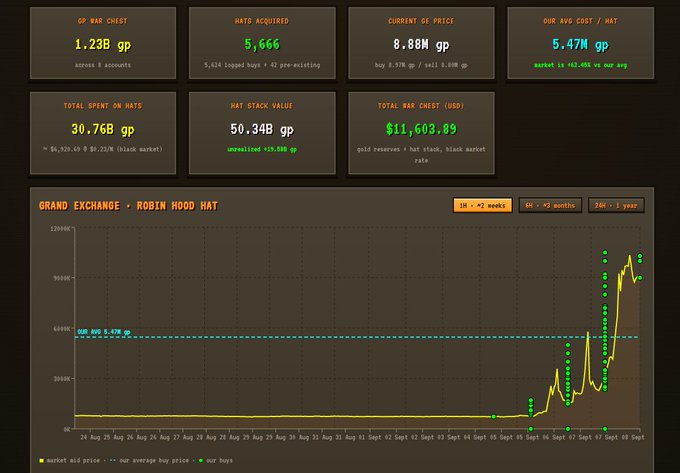Click the '9000K' y-axis label
Image resolution: width=680 pixels, height=473 pixels.
(62, 278)
